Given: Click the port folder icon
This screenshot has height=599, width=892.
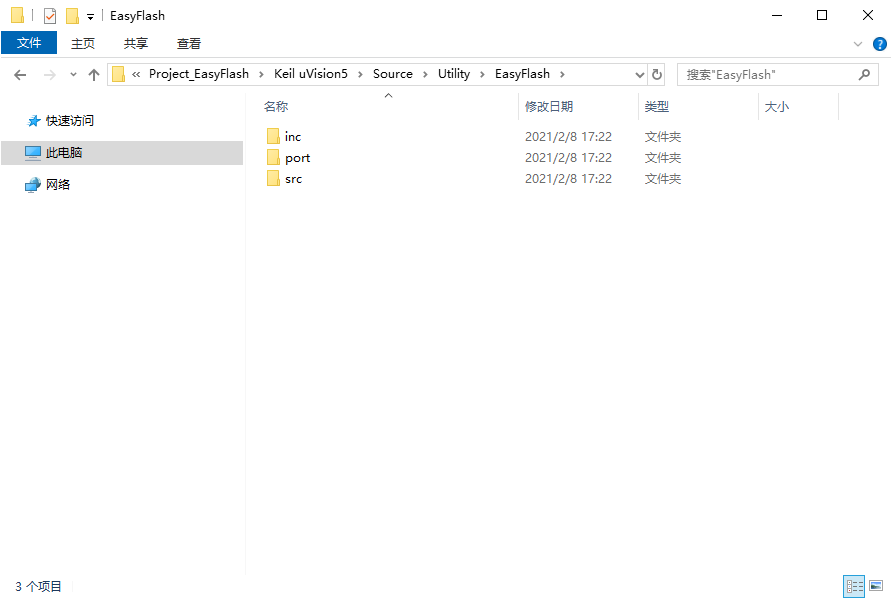Looking at the screenshot, I should coord(273,157).
